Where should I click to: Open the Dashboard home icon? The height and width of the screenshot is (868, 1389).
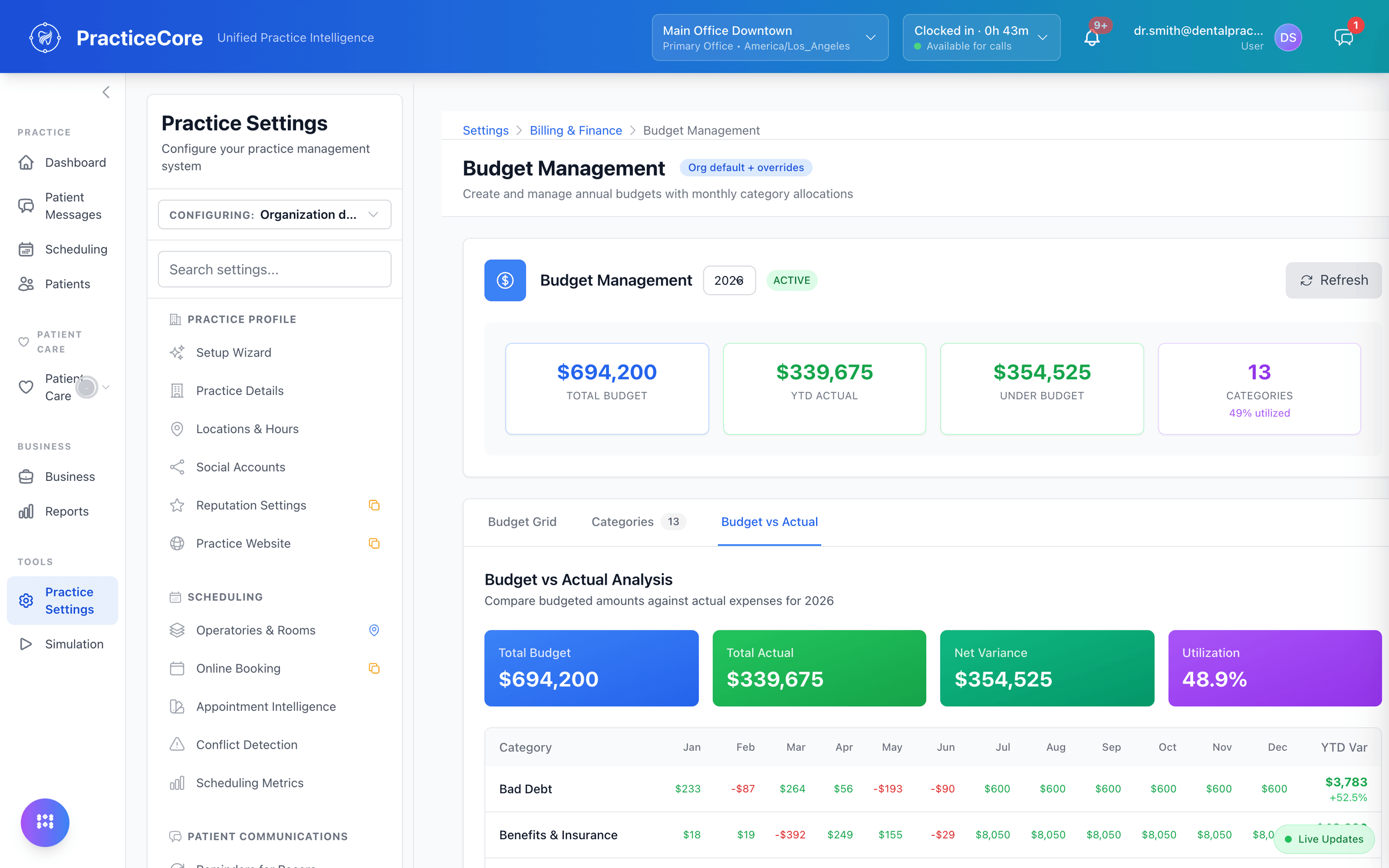tap(26, 163)
